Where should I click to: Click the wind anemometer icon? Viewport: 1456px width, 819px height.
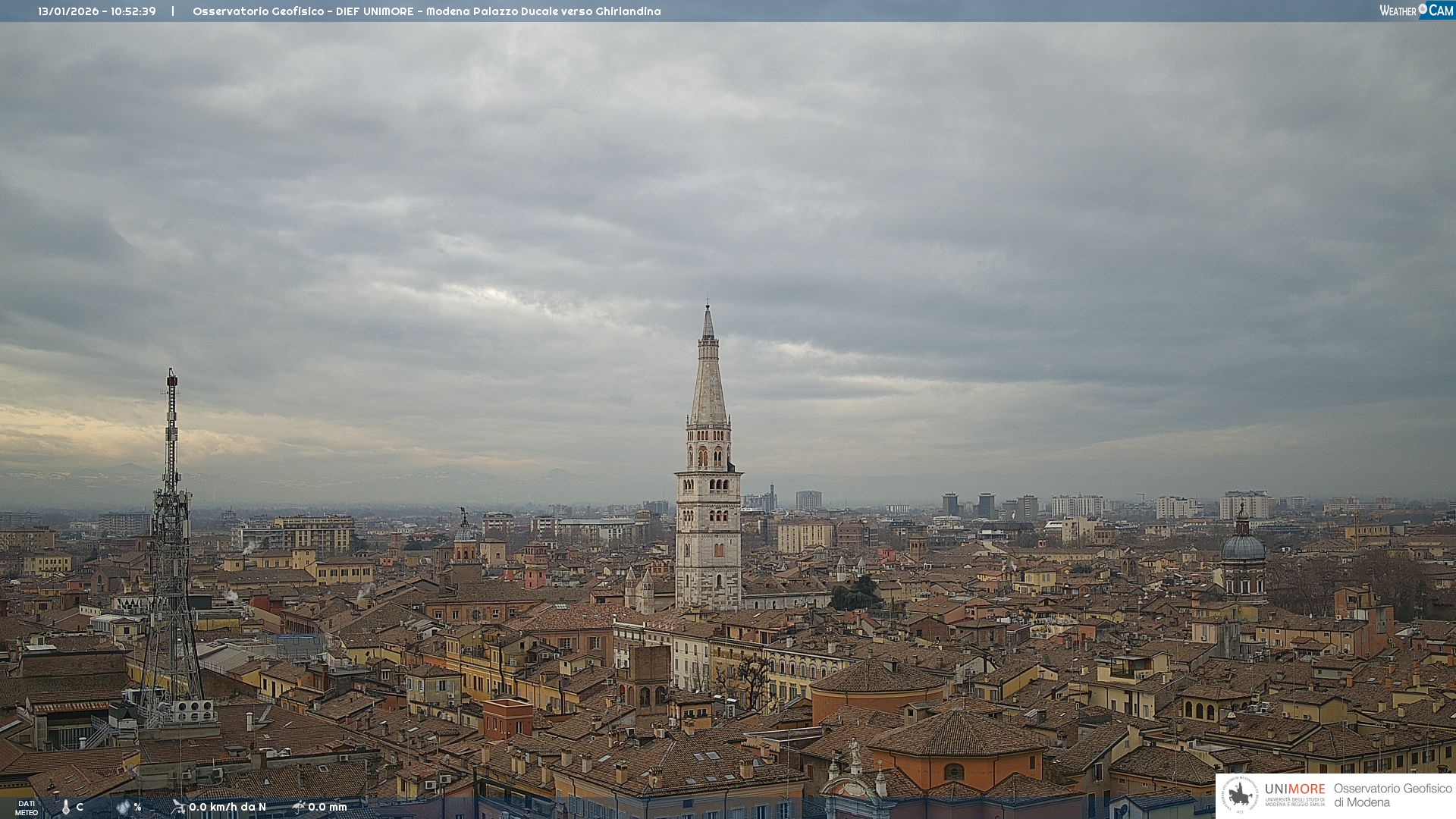(178, 807)
